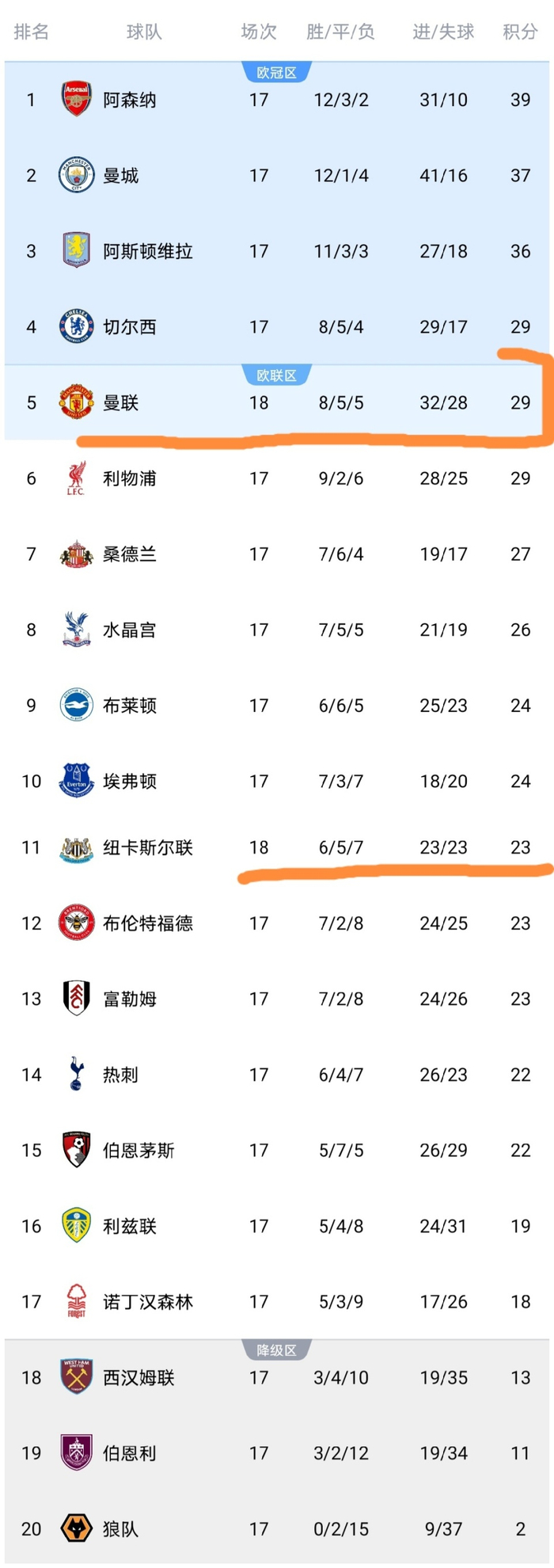Click the Tottenham (热刺) cockerel crest
The height and width of the screenshot is (1568, 554).
(x=76, y=1075)
